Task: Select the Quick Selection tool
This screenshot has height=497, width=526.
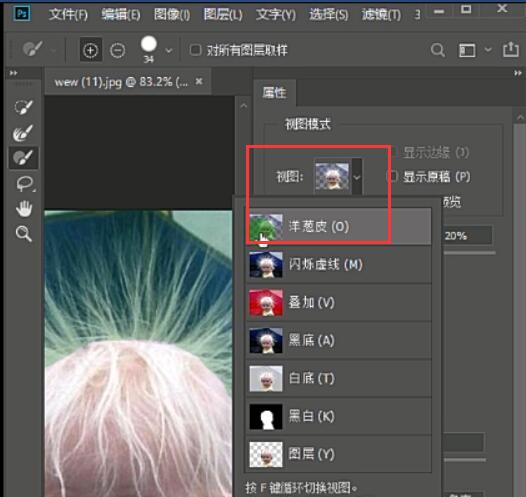Action: coord(23,107)
